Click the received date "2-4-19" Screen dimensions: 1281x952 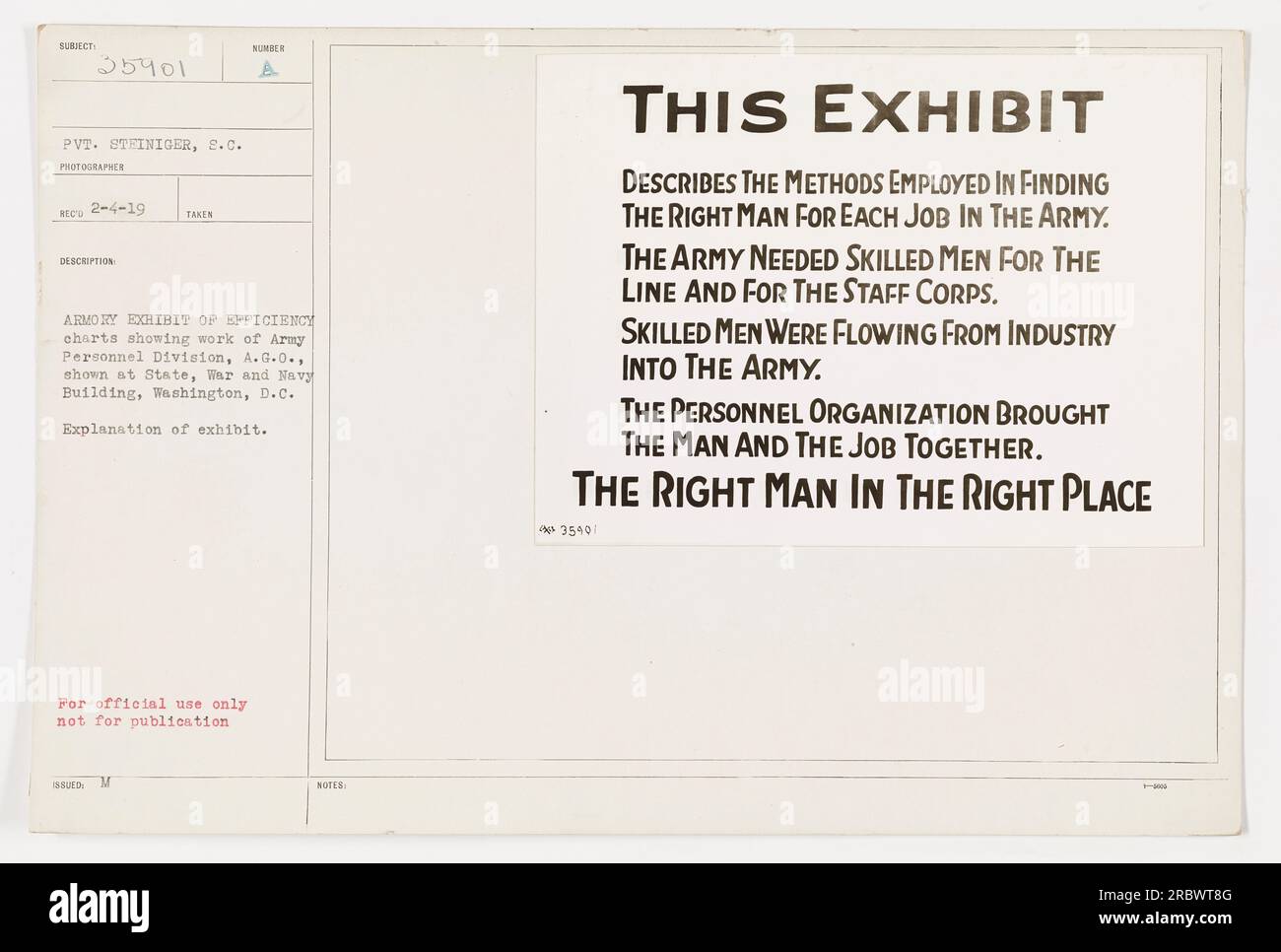tap(116, 209)
